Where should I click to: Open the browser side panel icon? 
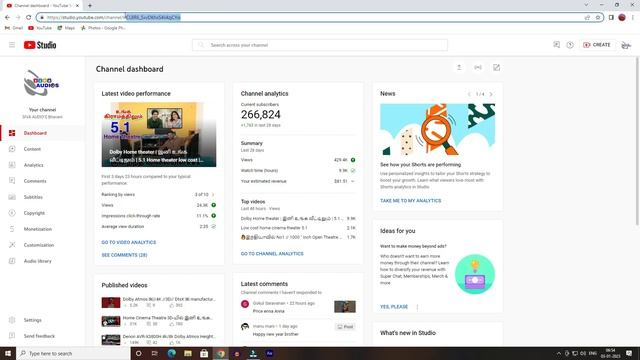[611, 18]
